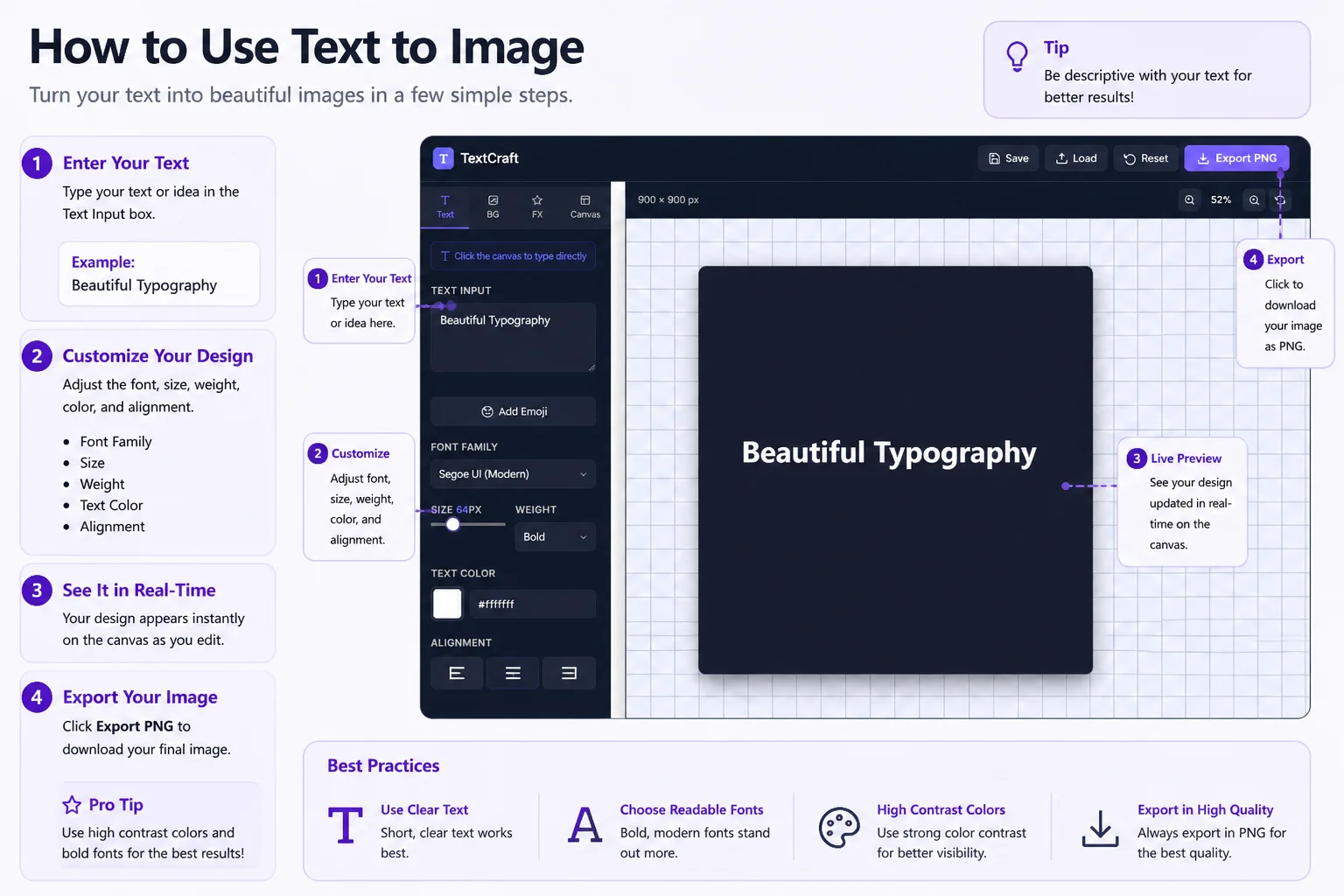Click the white Text Color swatch

(x=447, y=604)
